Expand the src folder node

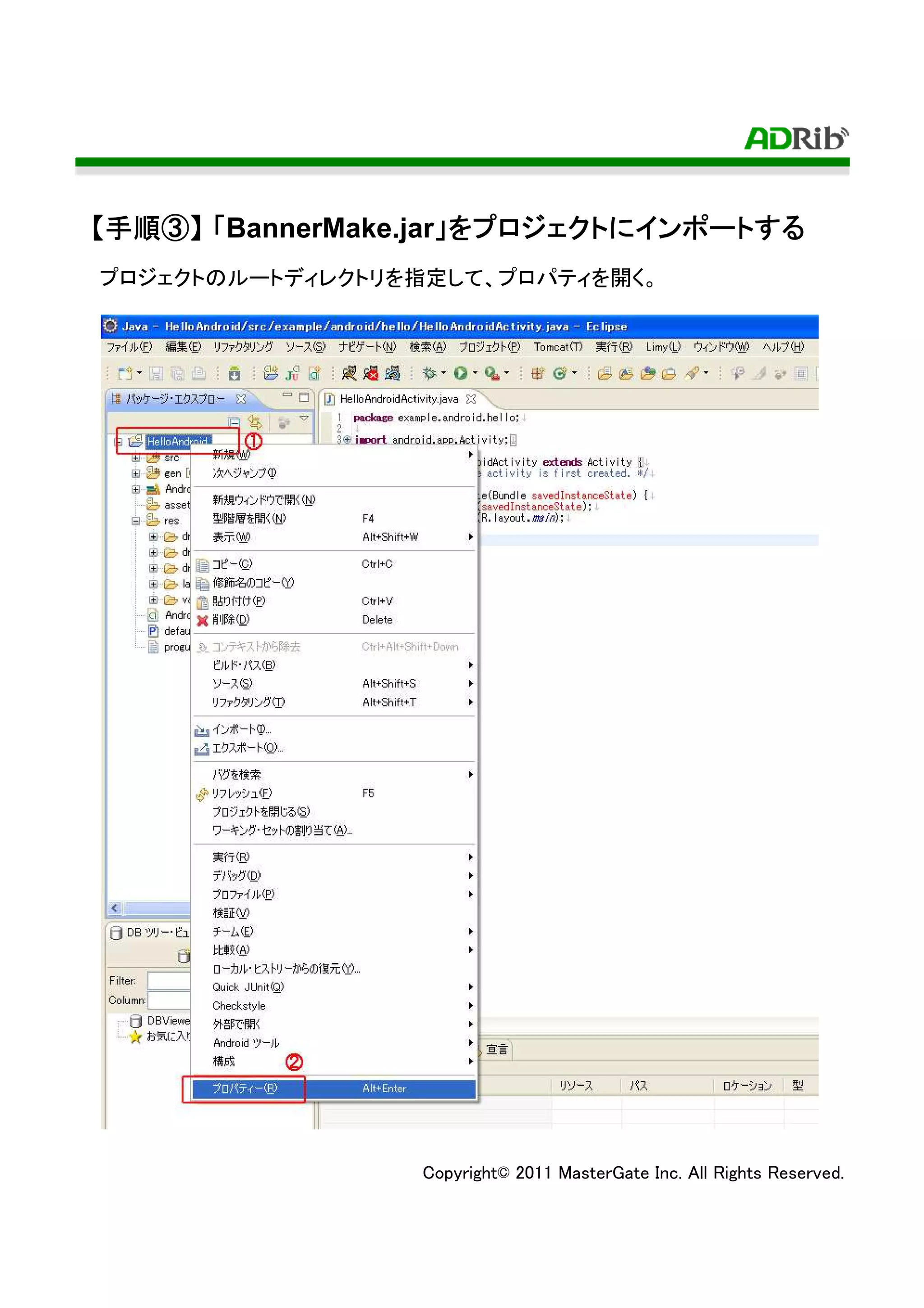(x=135, y=458)
